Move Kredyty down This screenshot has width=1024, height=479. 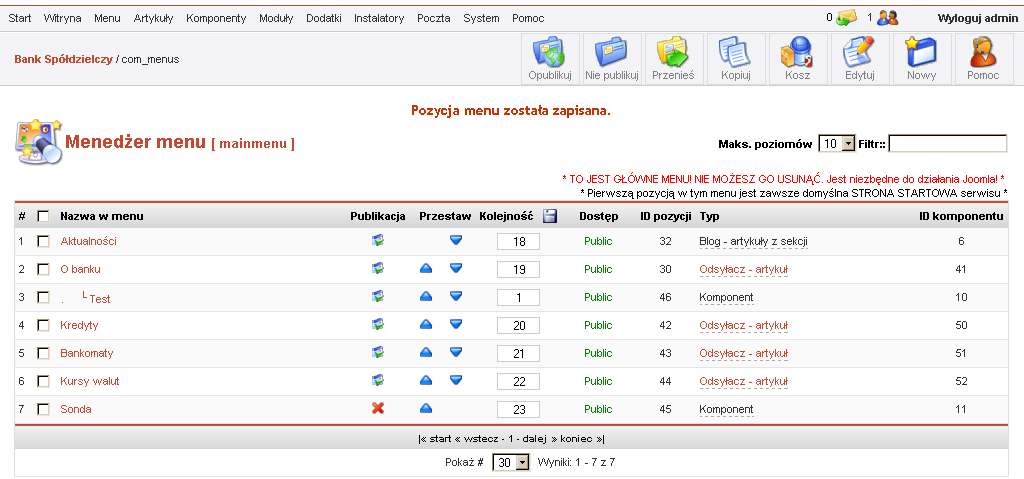(456, 325)
